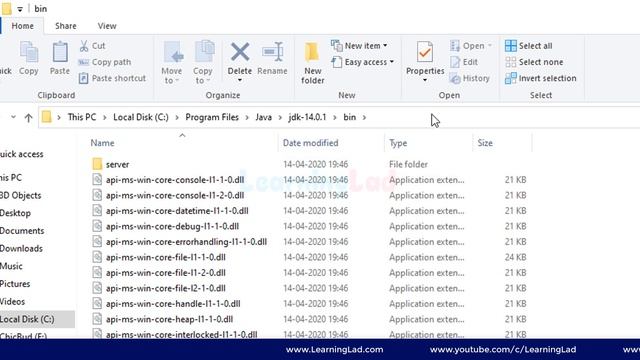
Task: Sort by Type column header
Action: point(398,143)
